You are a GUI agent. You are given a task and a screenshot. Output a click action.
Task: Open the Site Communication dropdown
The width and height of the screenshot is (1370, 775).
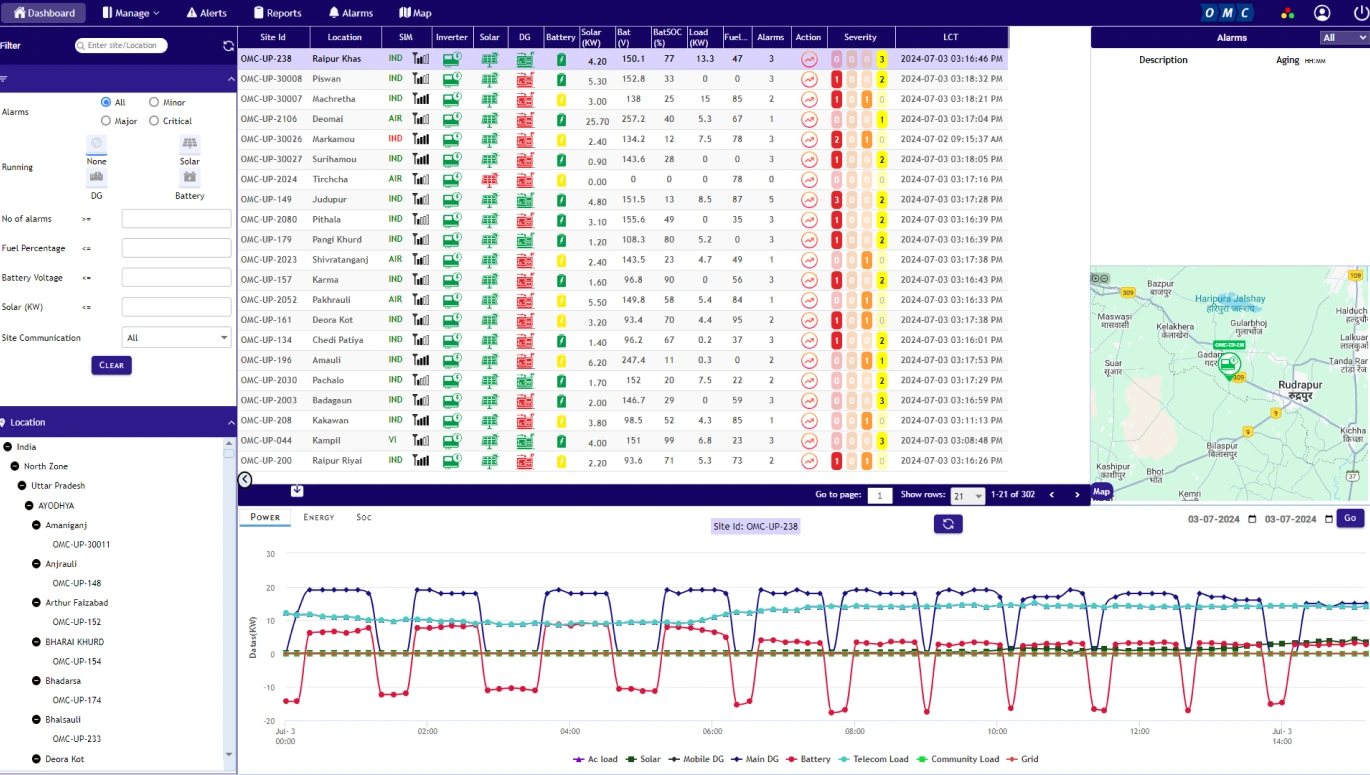point(176,337)
